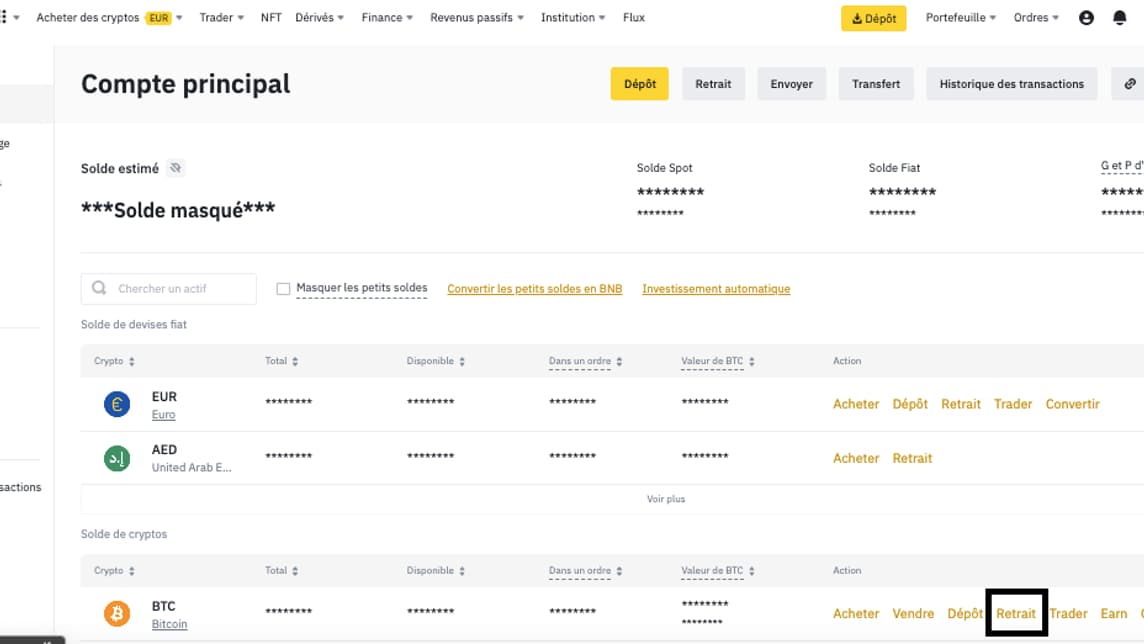Click Trader in the EUR row
Viewport: 1144px width, 644px height.
(1013, 404)
